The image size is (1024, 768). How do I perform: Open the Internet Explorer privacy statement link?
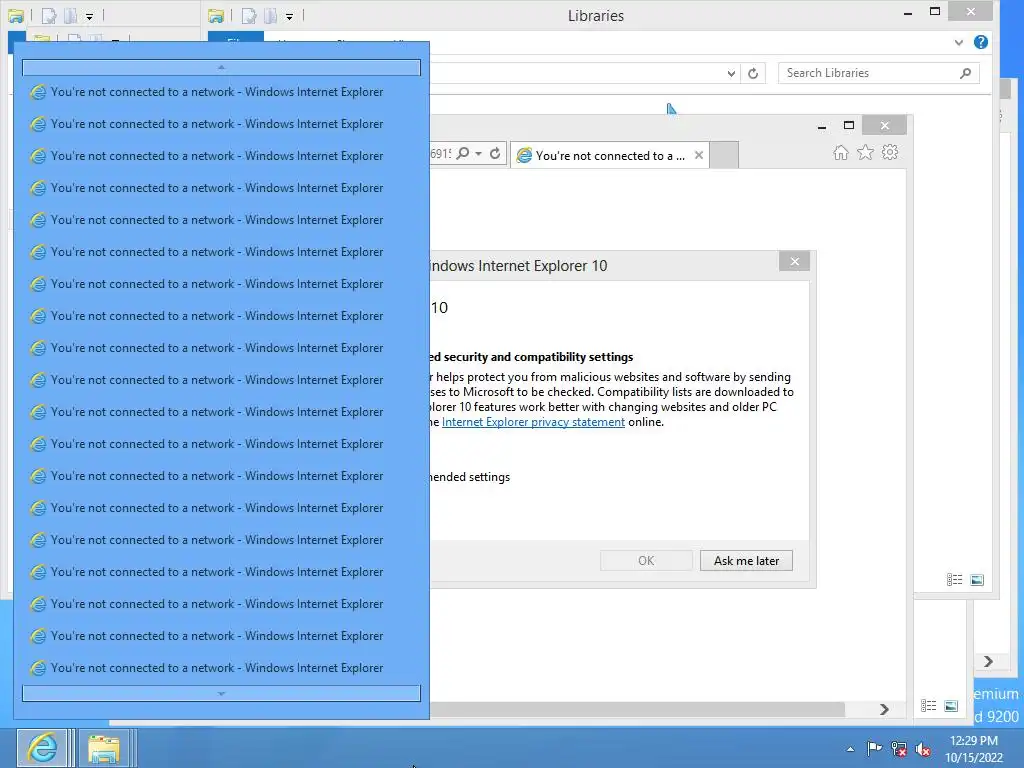(x=533, y=422)
